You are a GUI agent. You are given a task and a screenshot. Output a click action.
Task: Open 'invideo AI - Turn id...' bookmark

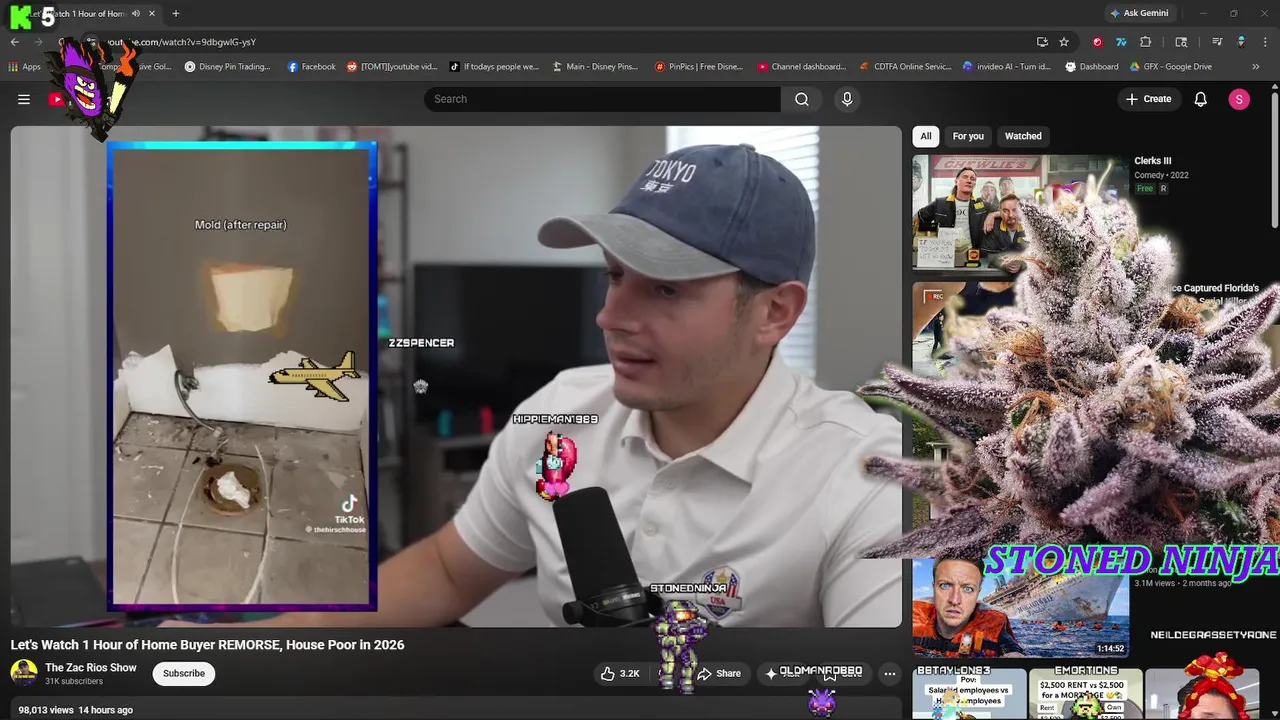[1006, 67]
